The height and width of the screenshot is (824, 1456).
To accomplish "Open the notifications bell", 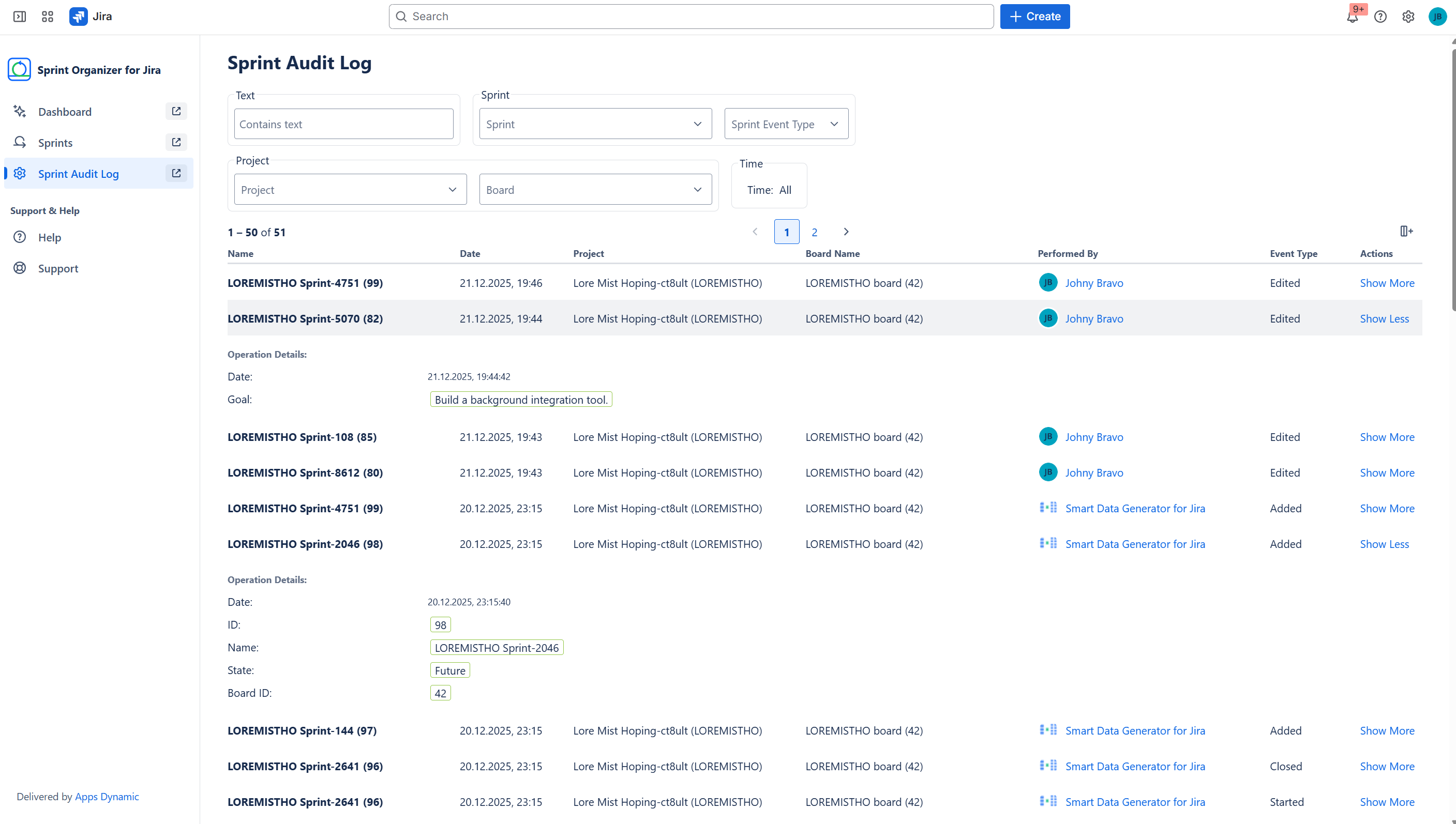I will tap(1352, 17).
